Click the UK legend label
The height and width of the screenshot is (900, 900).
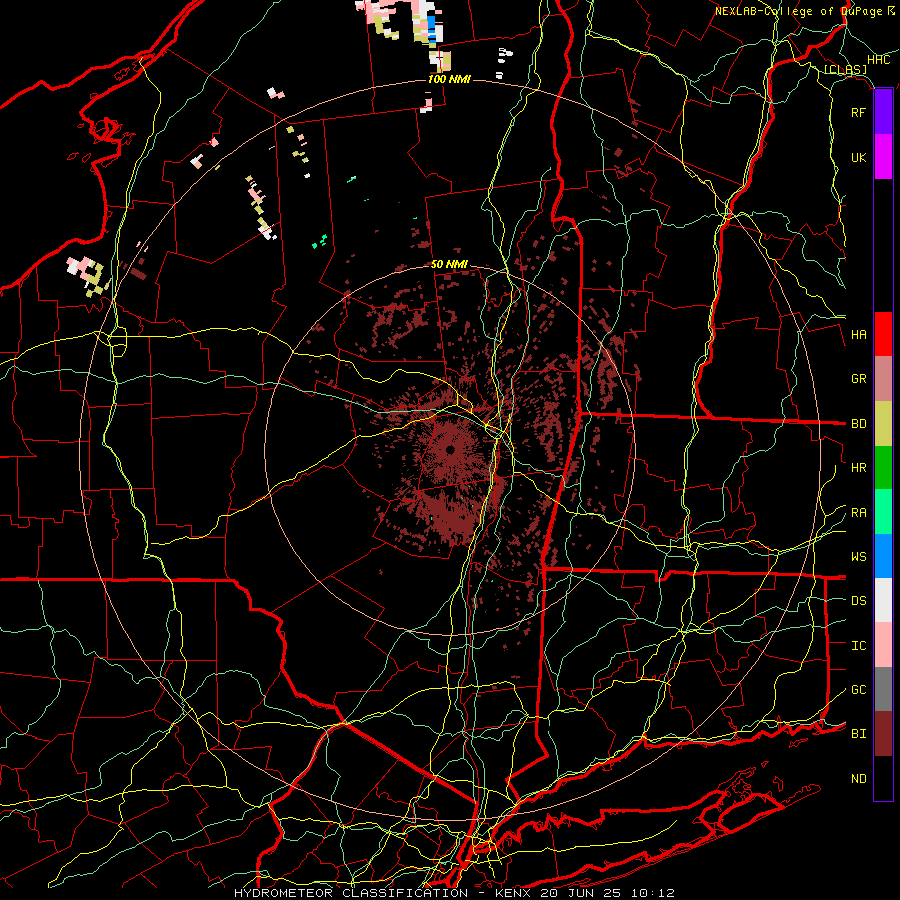858,157
